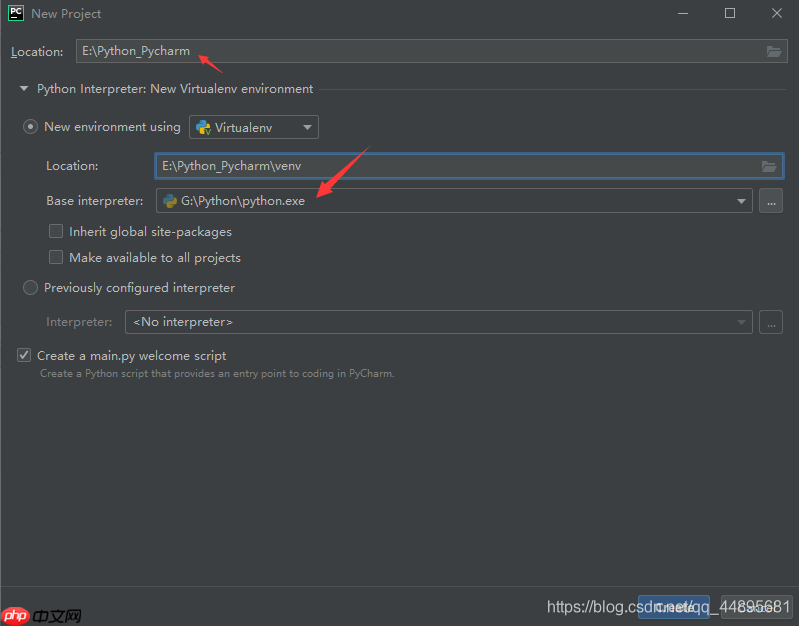Screen dimensions: 799x626
Task: Enable Inherit global site-packages
Action: [x=56, y=231]
